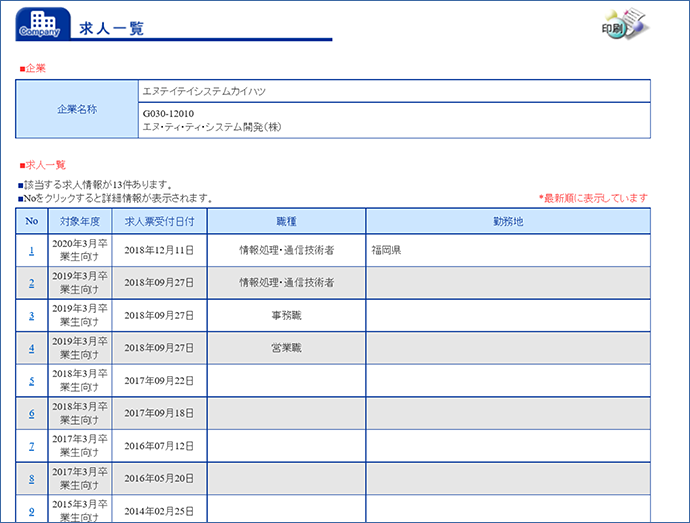Click the 求人票受付日付 column header
The image size is (690, 523).
[159, 221]
